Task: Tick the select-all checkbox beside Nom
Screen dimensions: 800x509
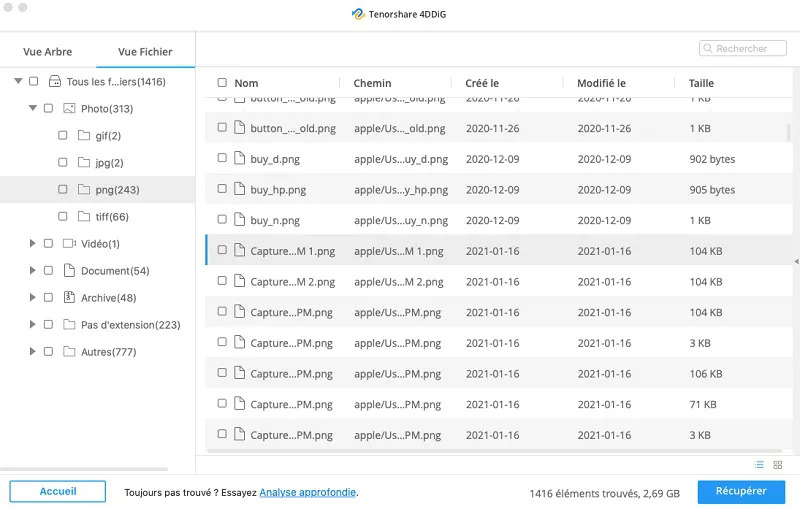Action: (x=222, y=83)
